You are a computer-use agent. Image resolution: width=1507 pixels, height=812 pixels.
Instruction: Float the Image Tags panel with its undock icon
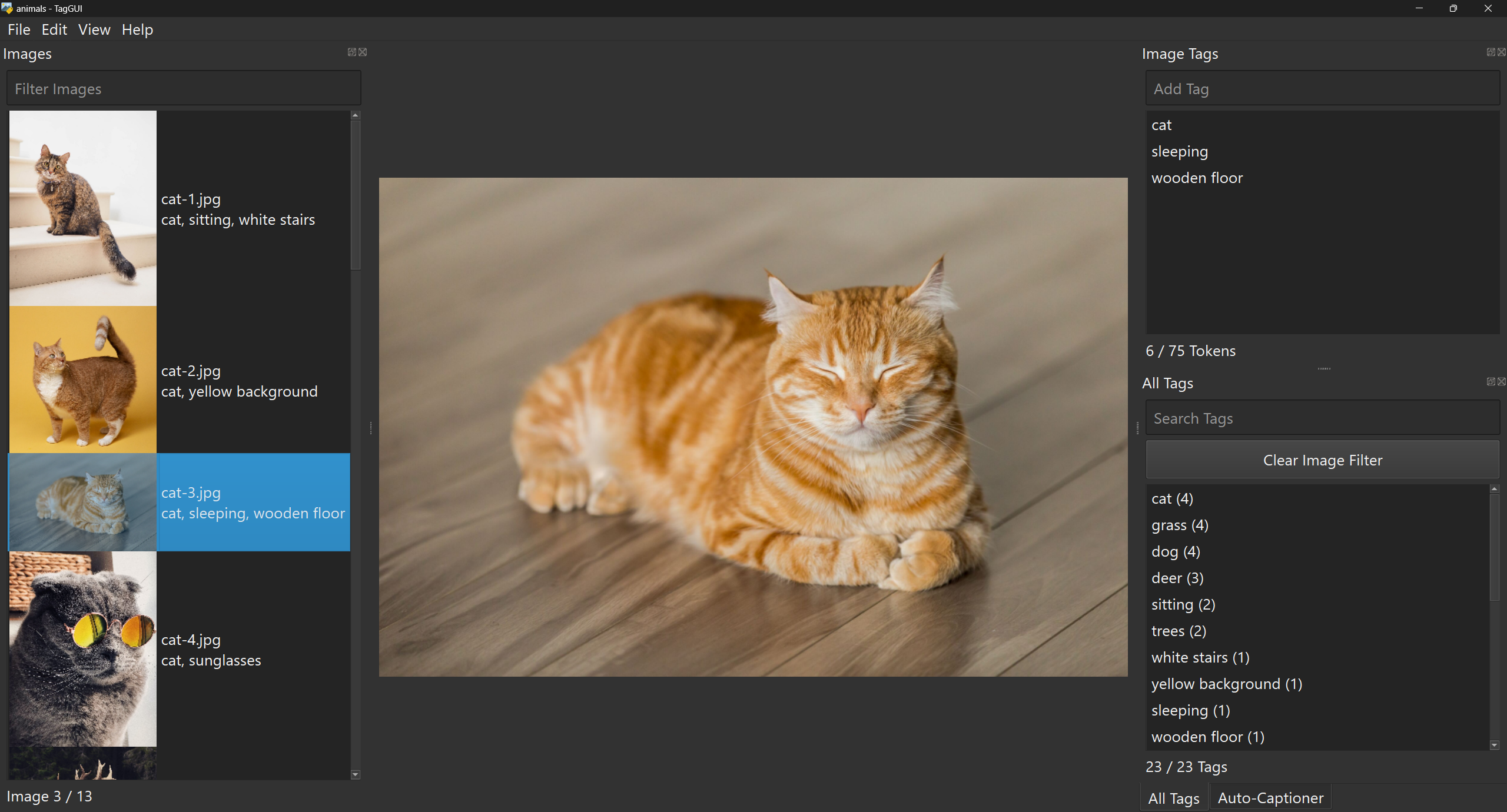point(1491,52)
